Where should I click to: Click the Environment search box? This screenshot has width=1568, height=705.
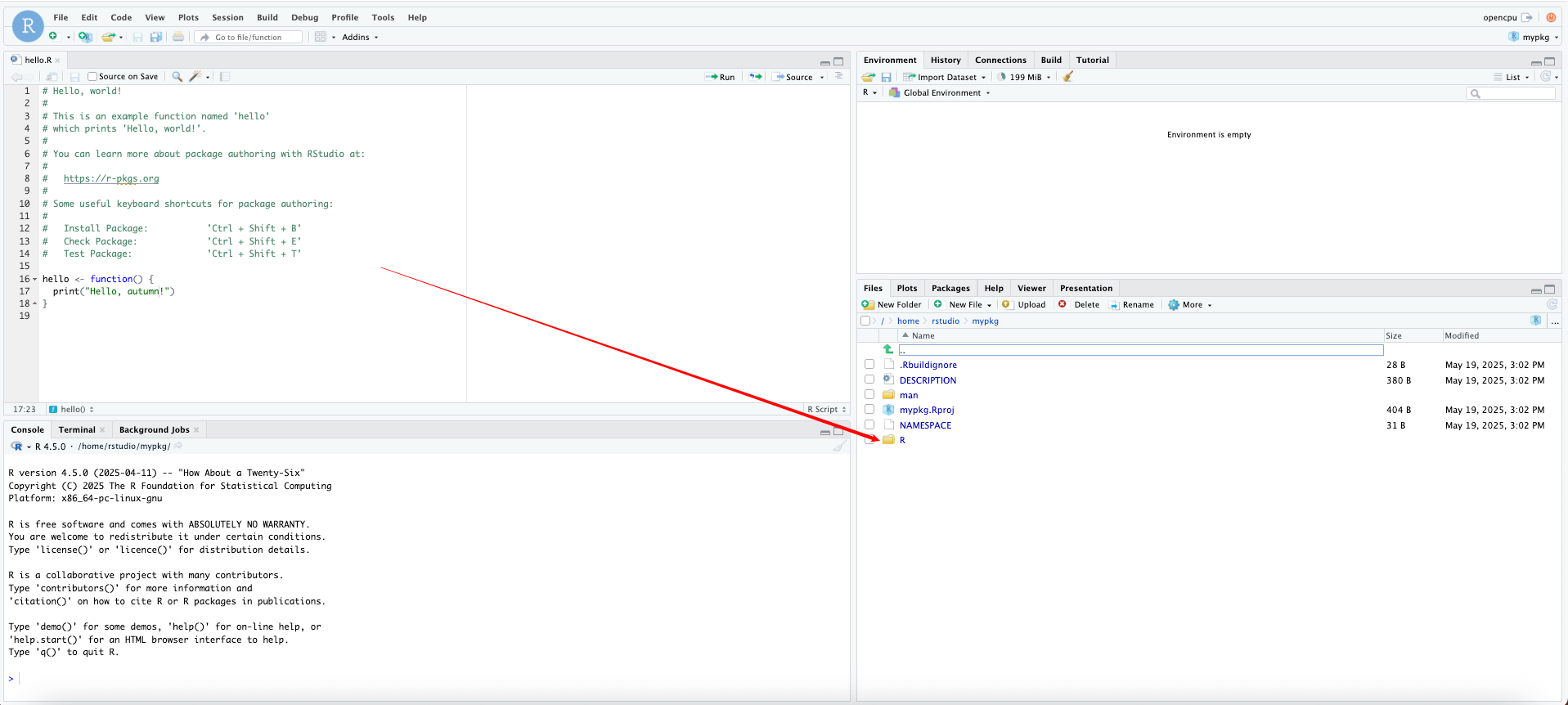coord(1511,93)
